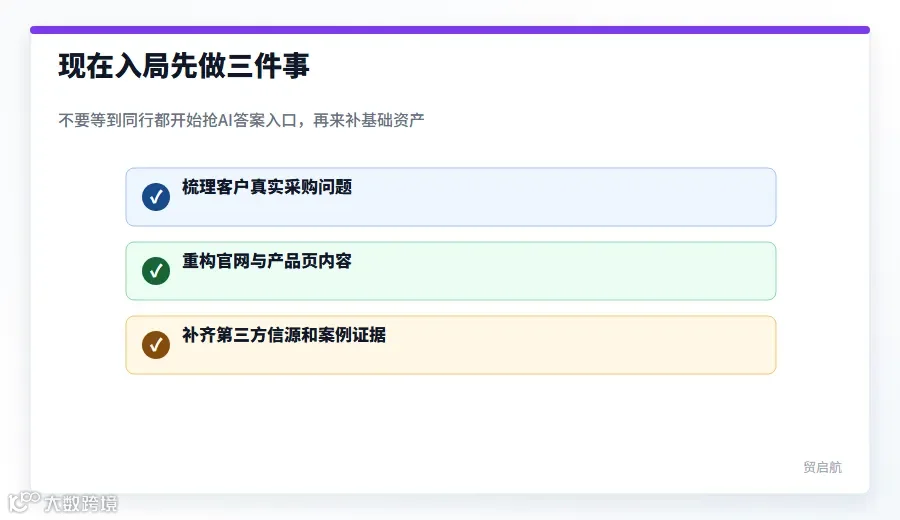
Task: Select the text 补齐第三方信源和案例证据
Action: [x=284, y=335]
